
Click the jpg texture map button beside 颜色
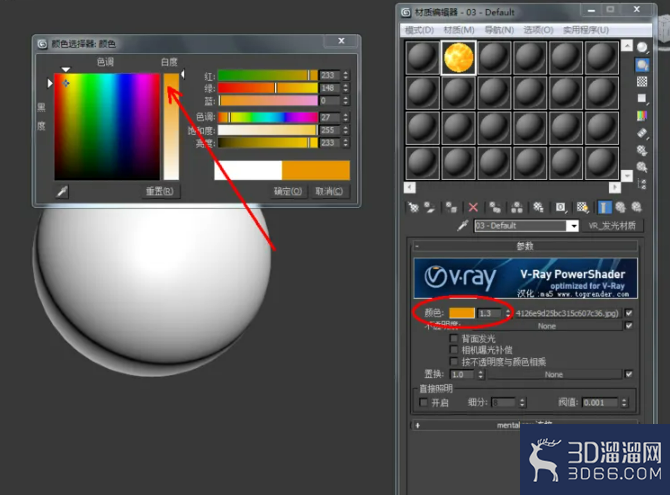click(x=567, y=313)
